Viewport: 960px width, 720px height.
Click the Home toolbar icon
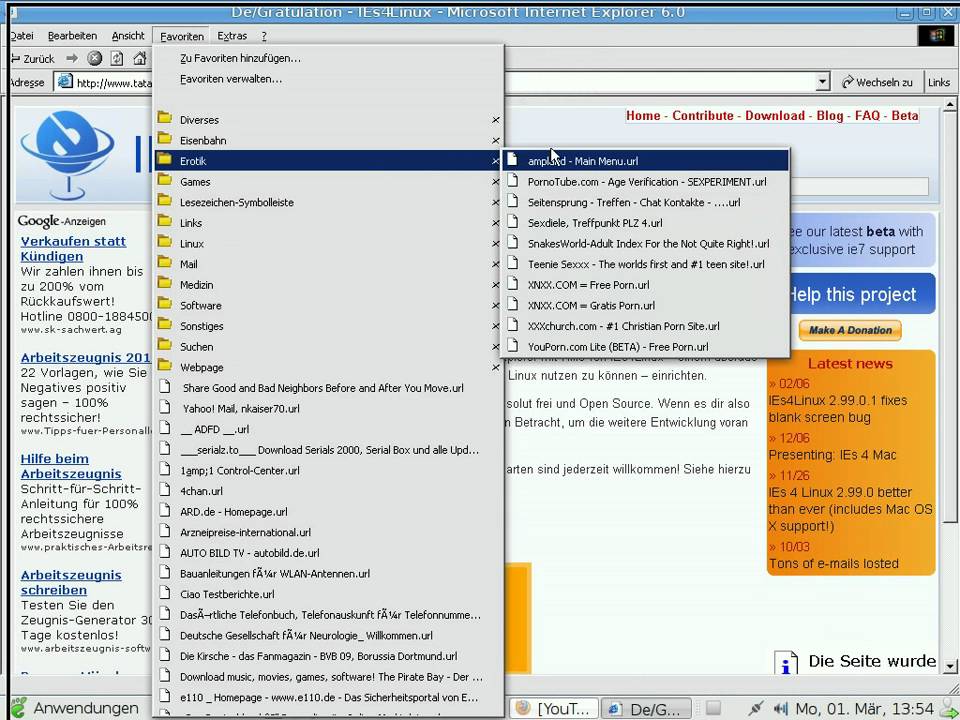point(140,59)
